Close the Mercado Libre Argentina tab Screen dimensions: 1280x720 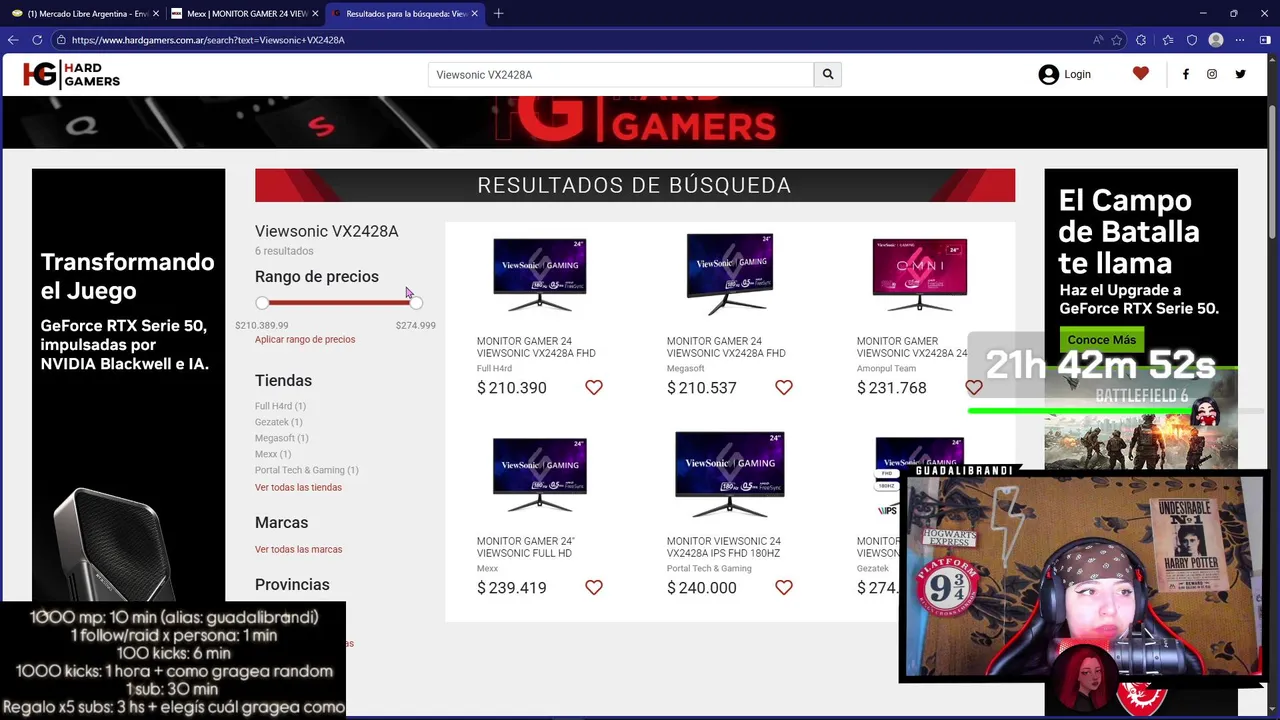pos(156,14)
